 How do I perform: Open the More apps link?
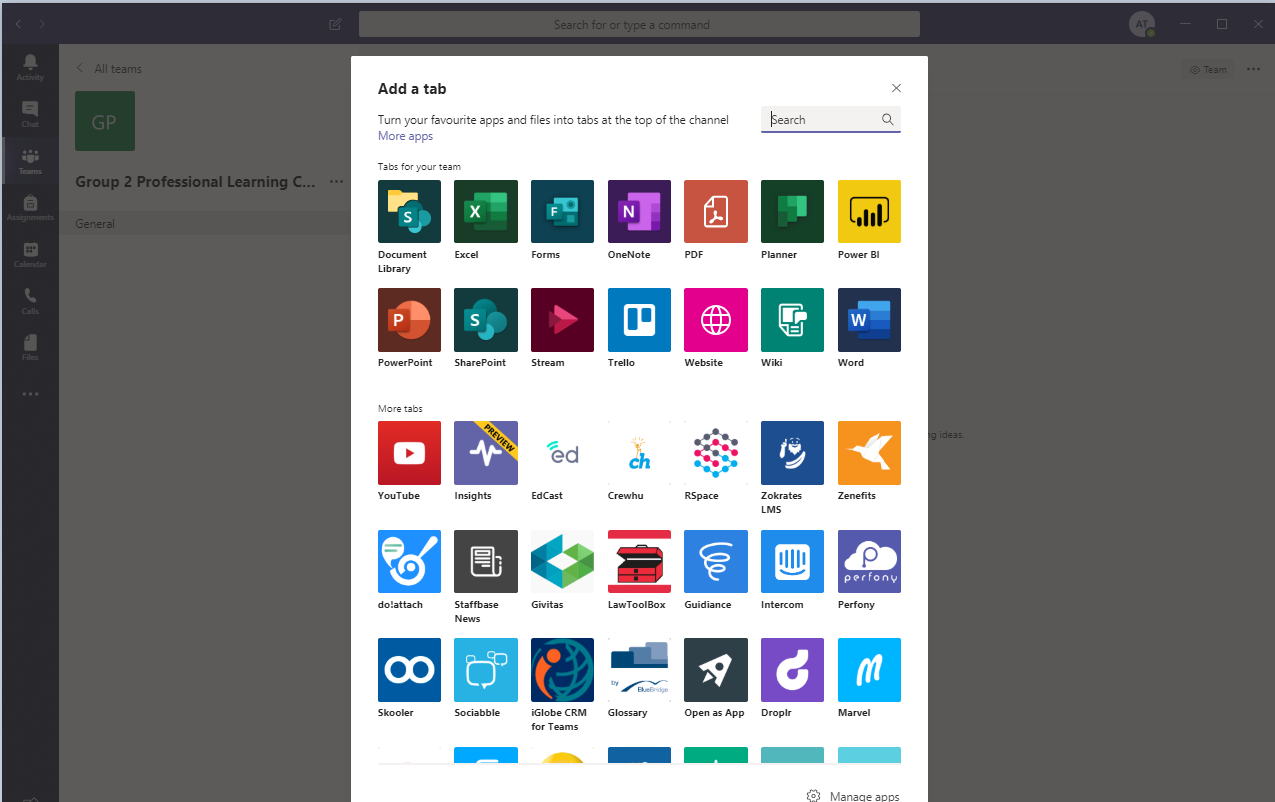tap(405, 136)
